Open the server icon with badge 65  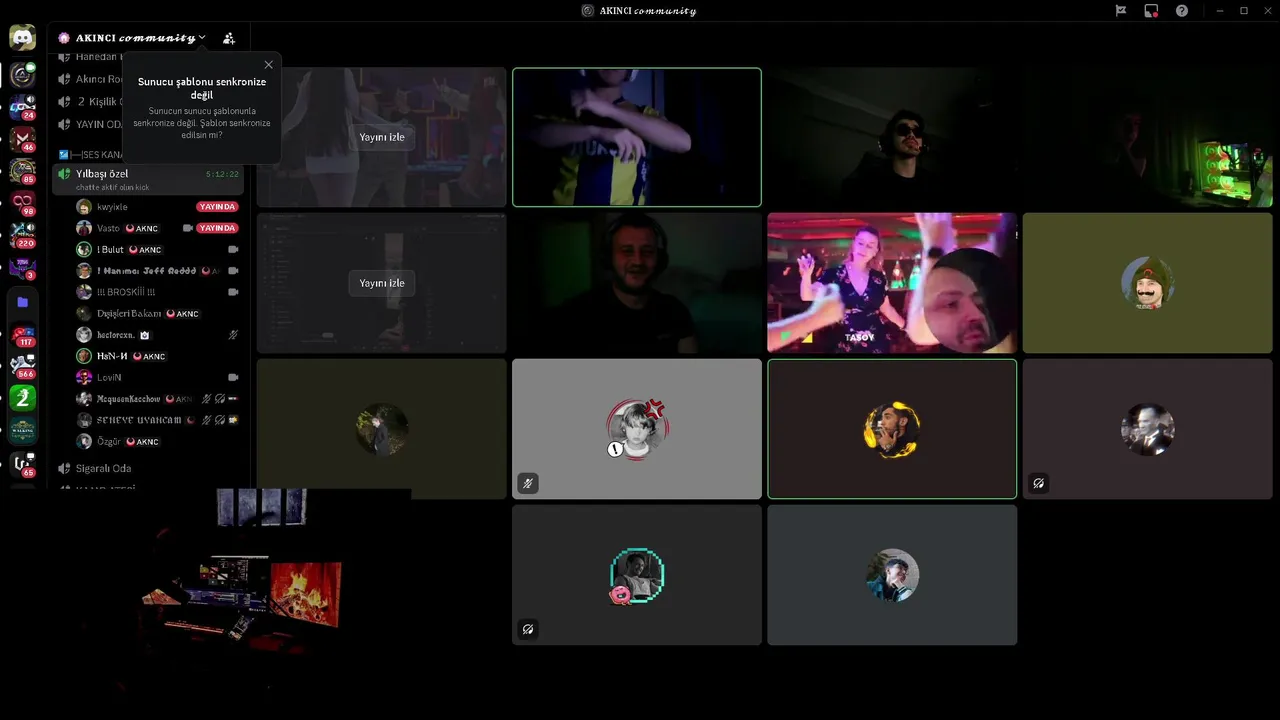22,463
